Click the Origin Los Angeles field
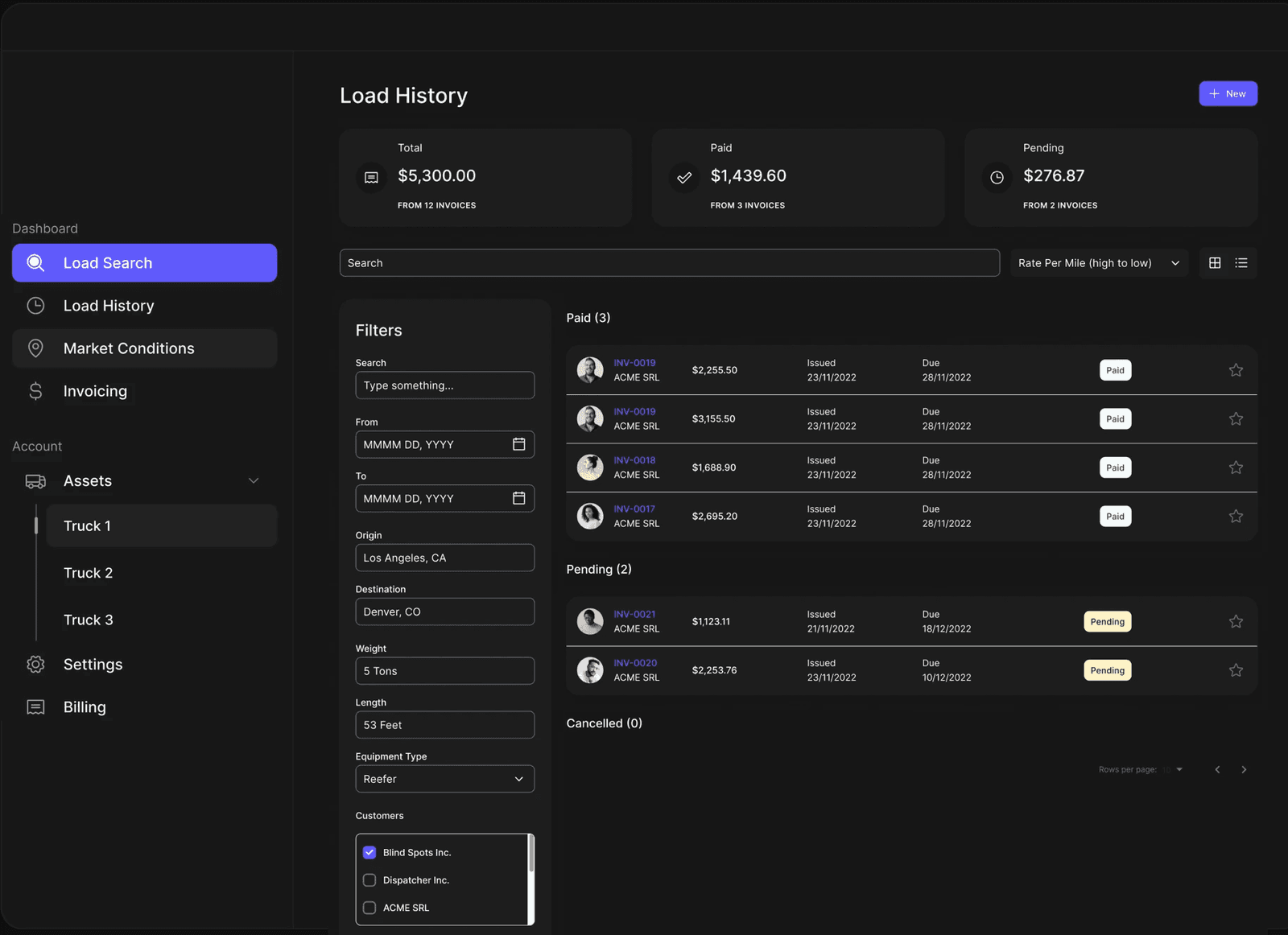This screenshot has width=1288, height=935. (445, 558)
